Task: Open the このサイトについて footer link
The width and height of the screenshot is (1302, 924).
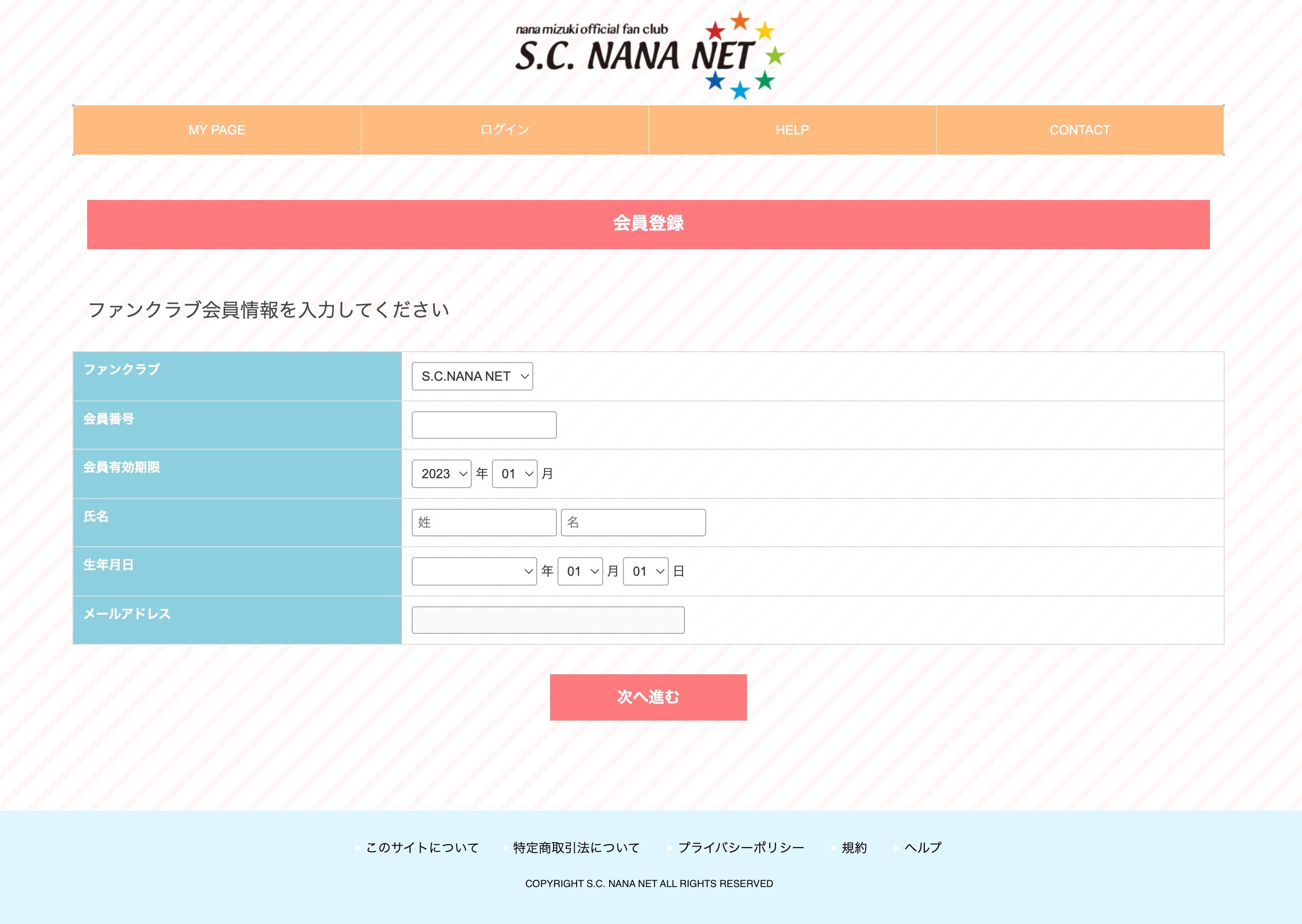Action: coord(421,847)
